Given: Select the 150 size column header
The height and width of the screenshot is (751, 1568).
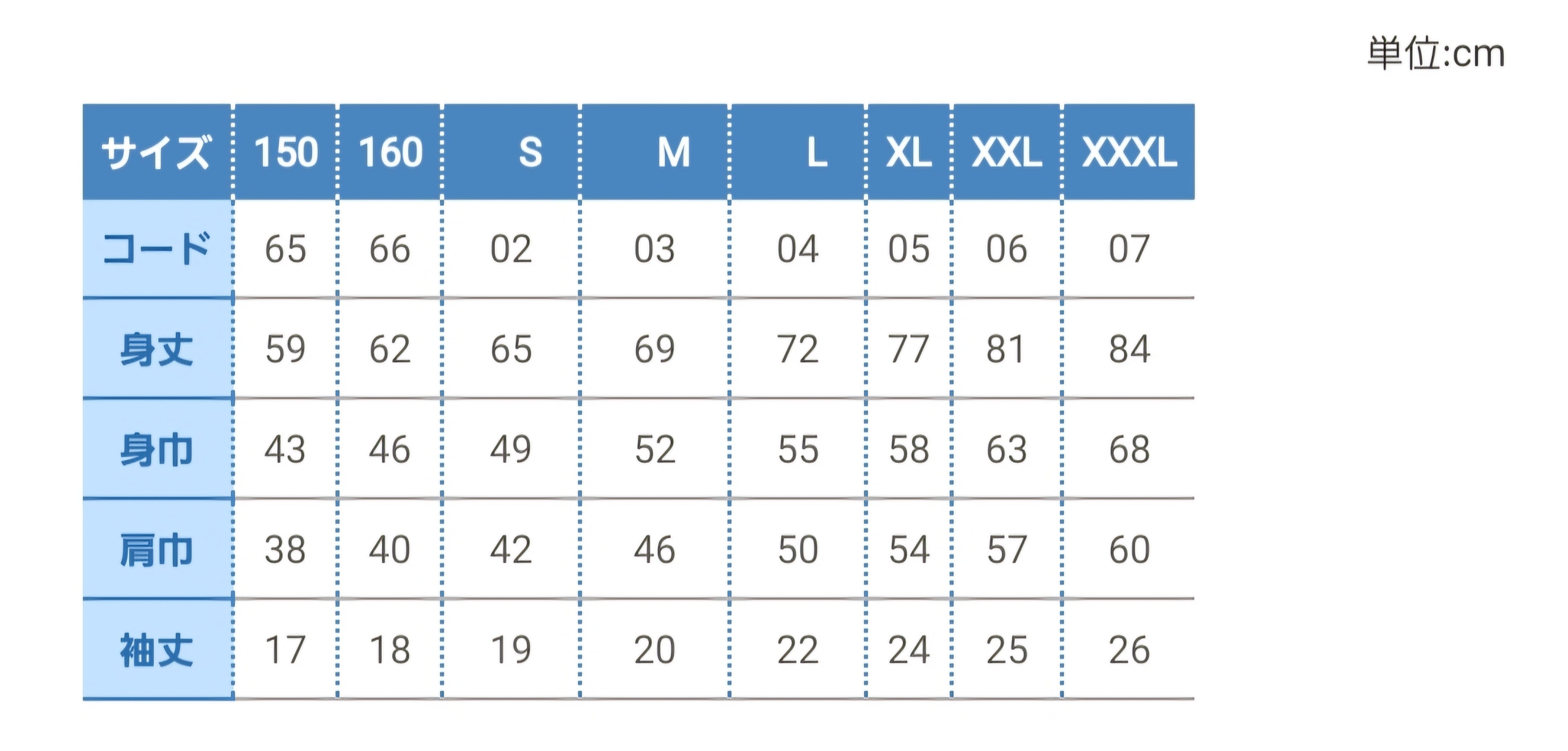Looking at the screenshot, I should click(x=286, y=152).
